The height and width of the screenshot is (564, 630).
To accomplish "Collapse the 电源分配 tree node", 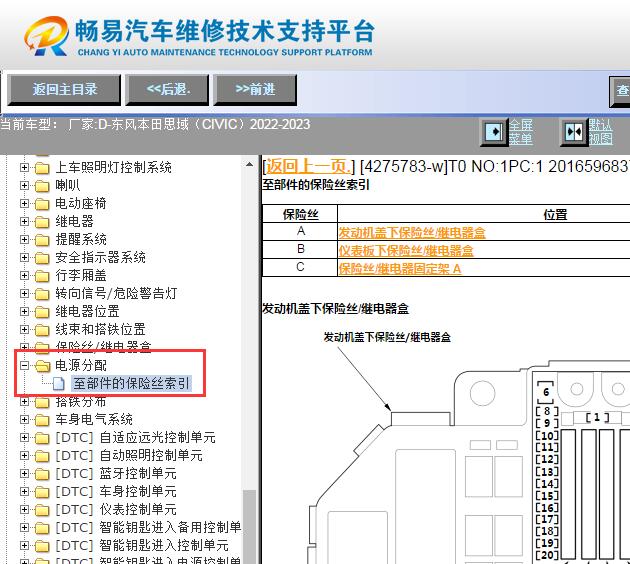I will (x=25, y=366).
